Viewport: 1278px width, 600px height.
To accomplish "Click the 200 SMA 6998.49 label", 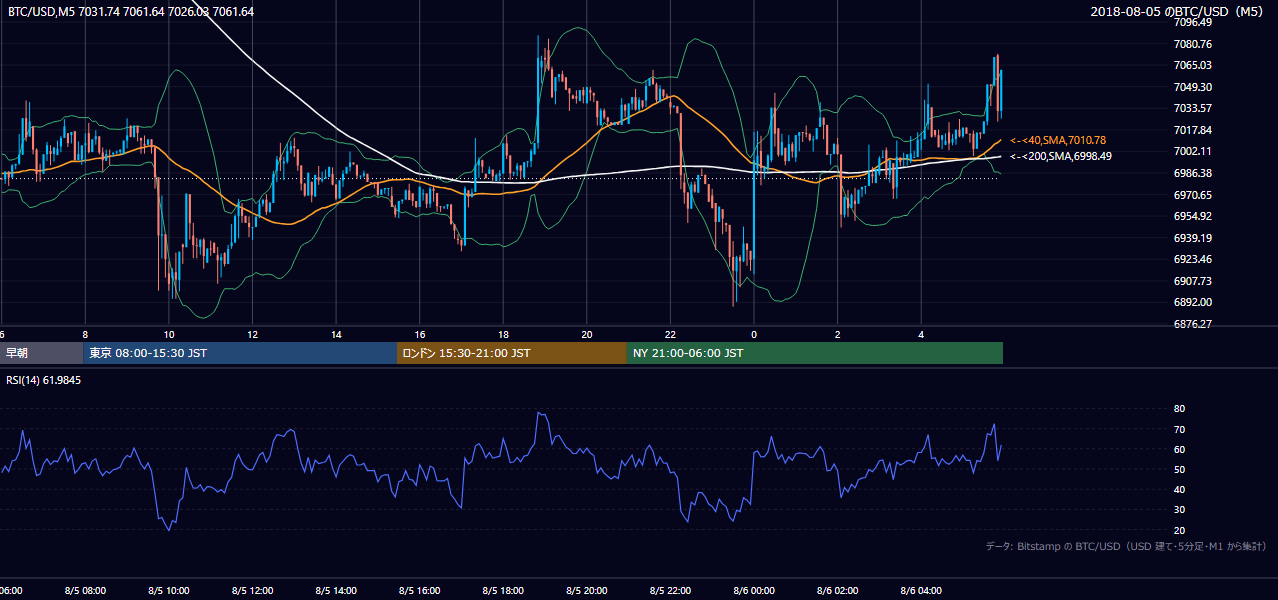I will point(1060,156).
